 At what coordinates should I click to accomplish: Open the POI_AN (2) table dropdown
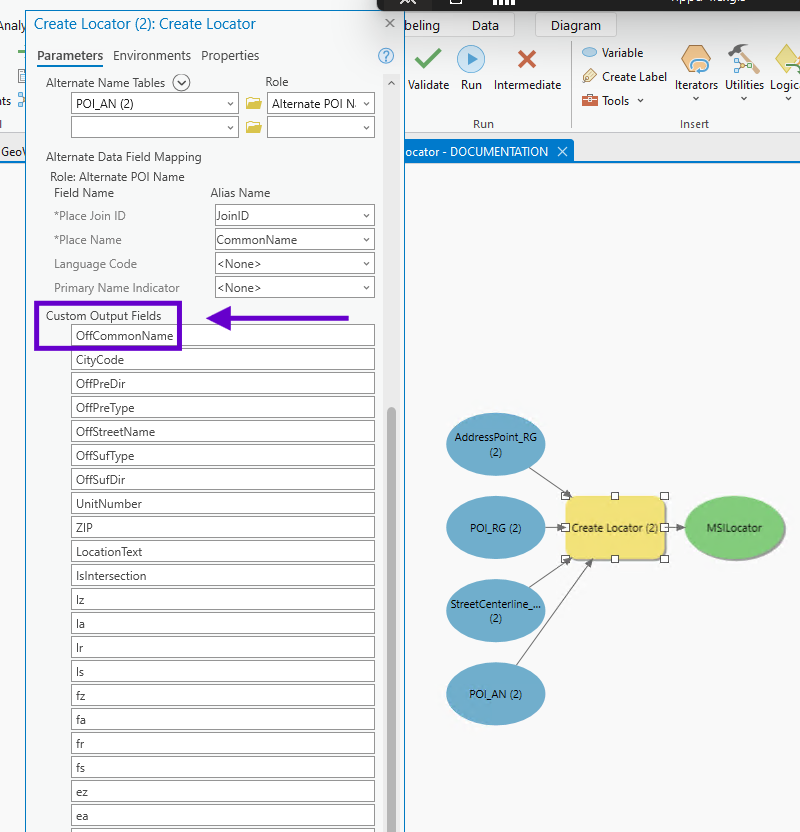pyautogui.click(x=230, y=103)
